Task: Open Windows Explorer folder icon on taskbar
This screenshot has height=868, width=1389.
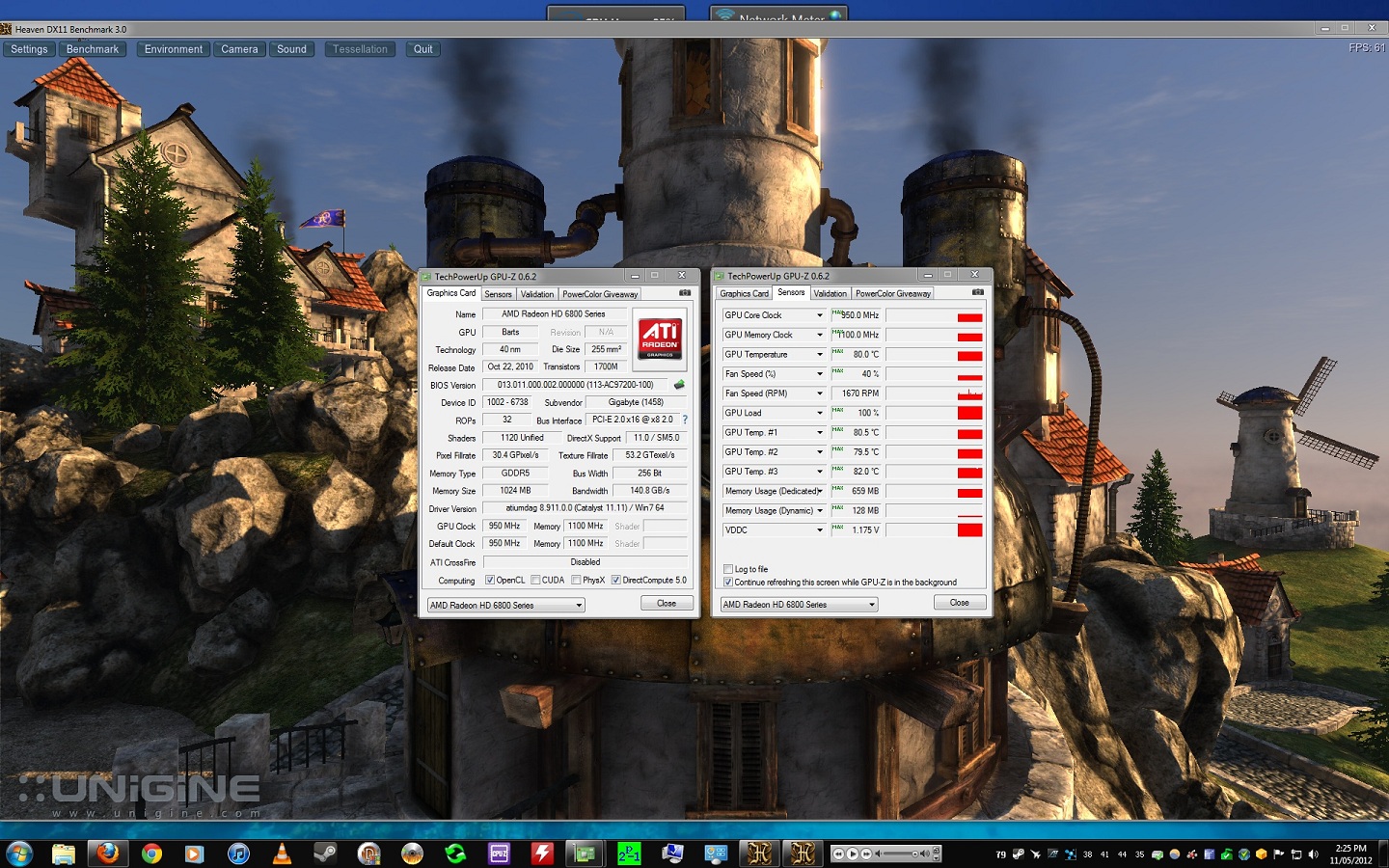Action: pos(64,854)
